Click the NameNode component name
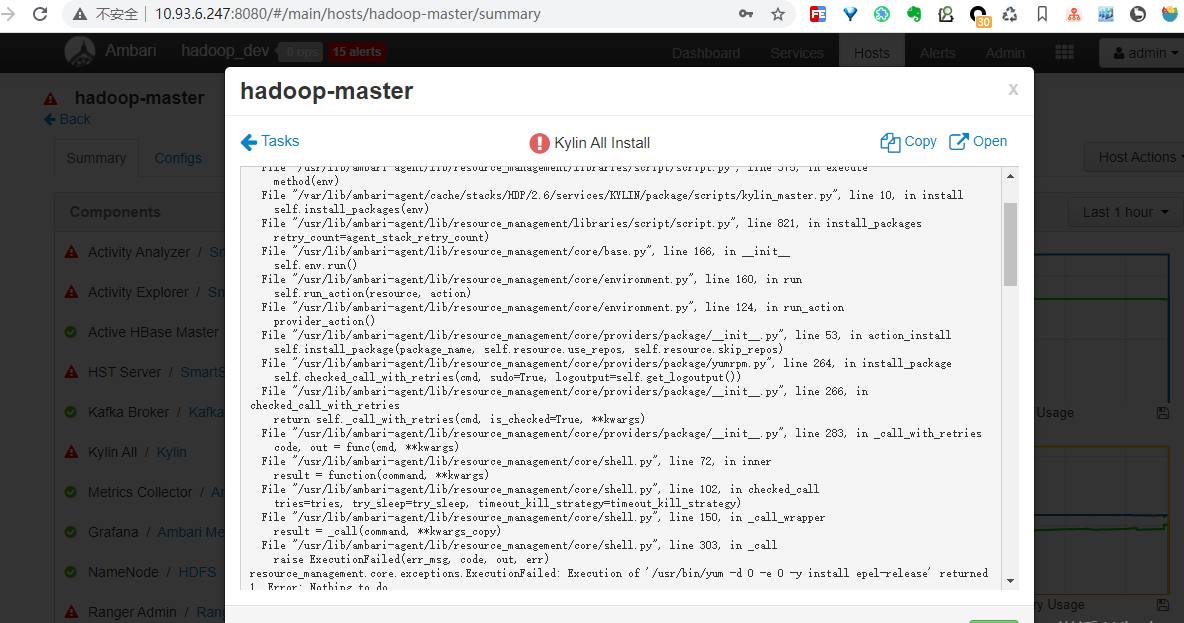 tap(123, 572)
